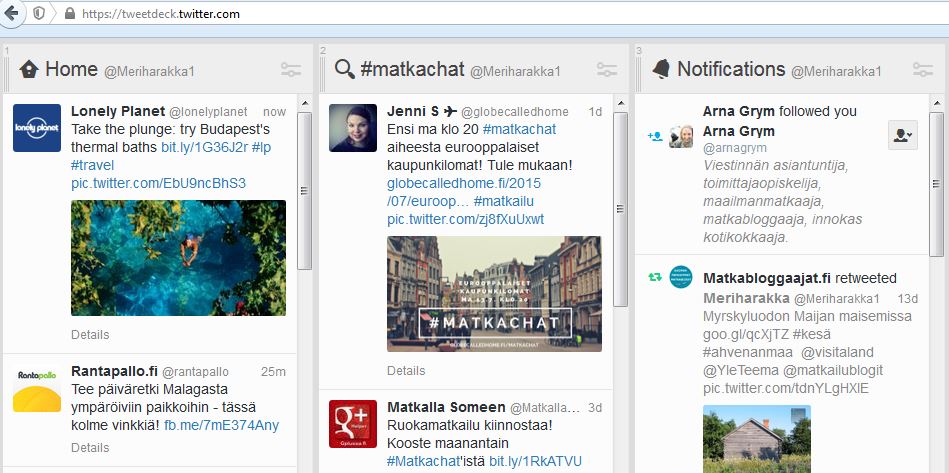The image size is (949, 473).
Task: Open Details under Jenni S tweet
Action: 406,370
